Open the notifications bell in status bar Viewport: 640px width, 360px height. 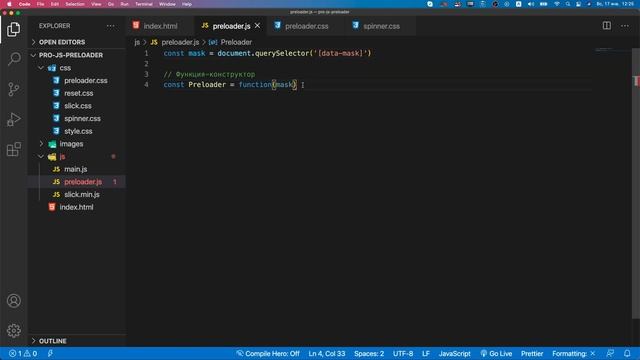tap(627, 353)
